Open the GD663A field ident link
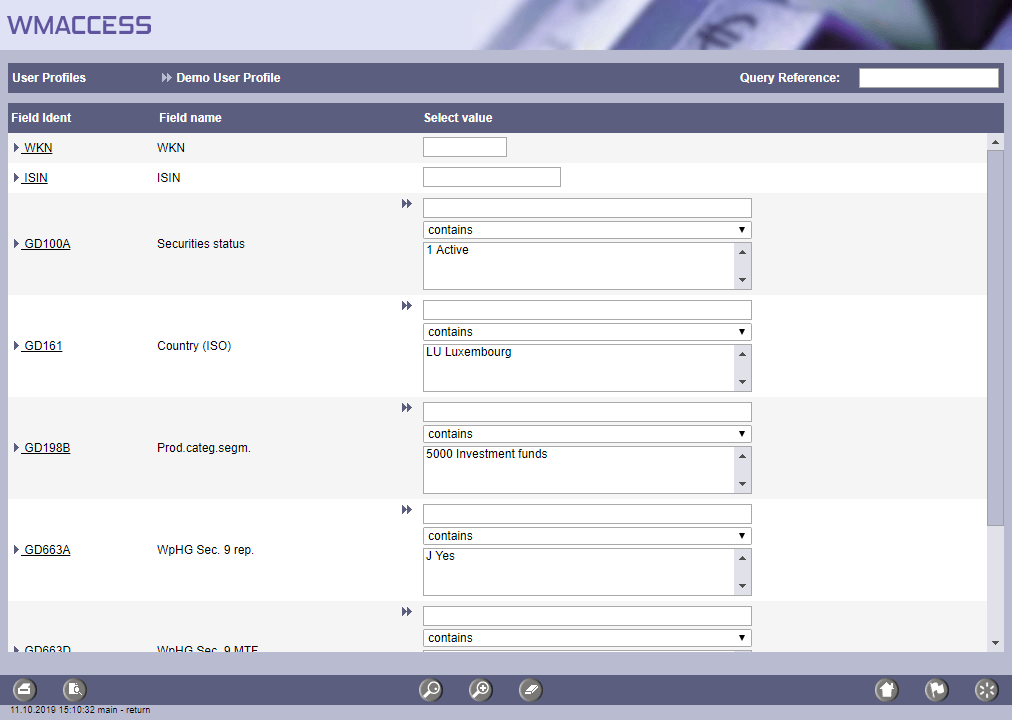This screenshot has height=720, width=1012. click(46, 550)
